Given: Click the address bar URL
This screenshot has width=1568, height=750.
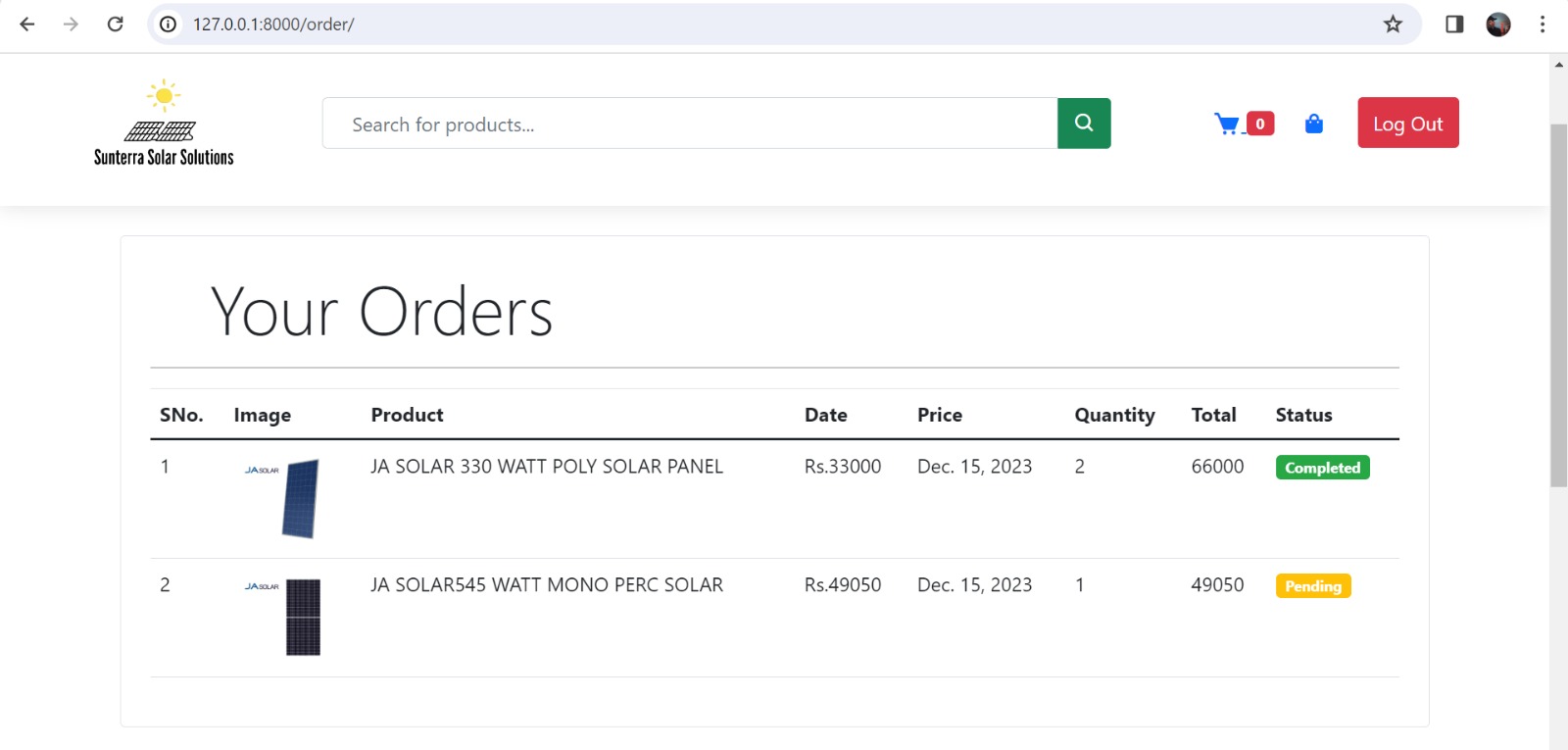Looking at the screenshot, I should [x=273, y=24].
